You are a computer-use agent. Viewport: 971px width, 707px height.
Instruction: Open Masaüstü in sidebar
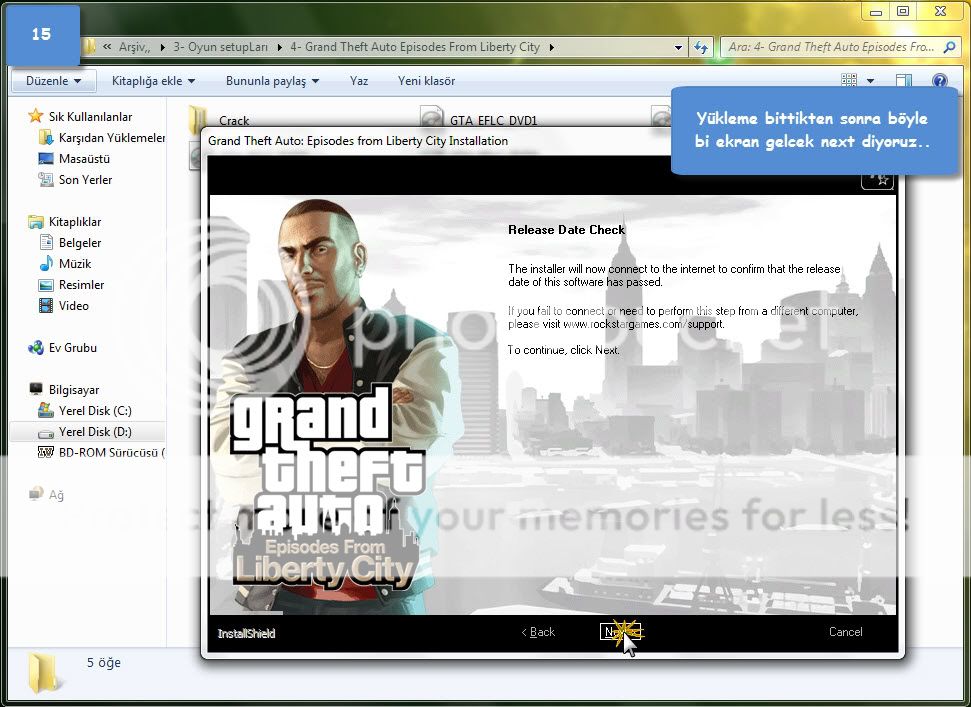coord(84,158)
